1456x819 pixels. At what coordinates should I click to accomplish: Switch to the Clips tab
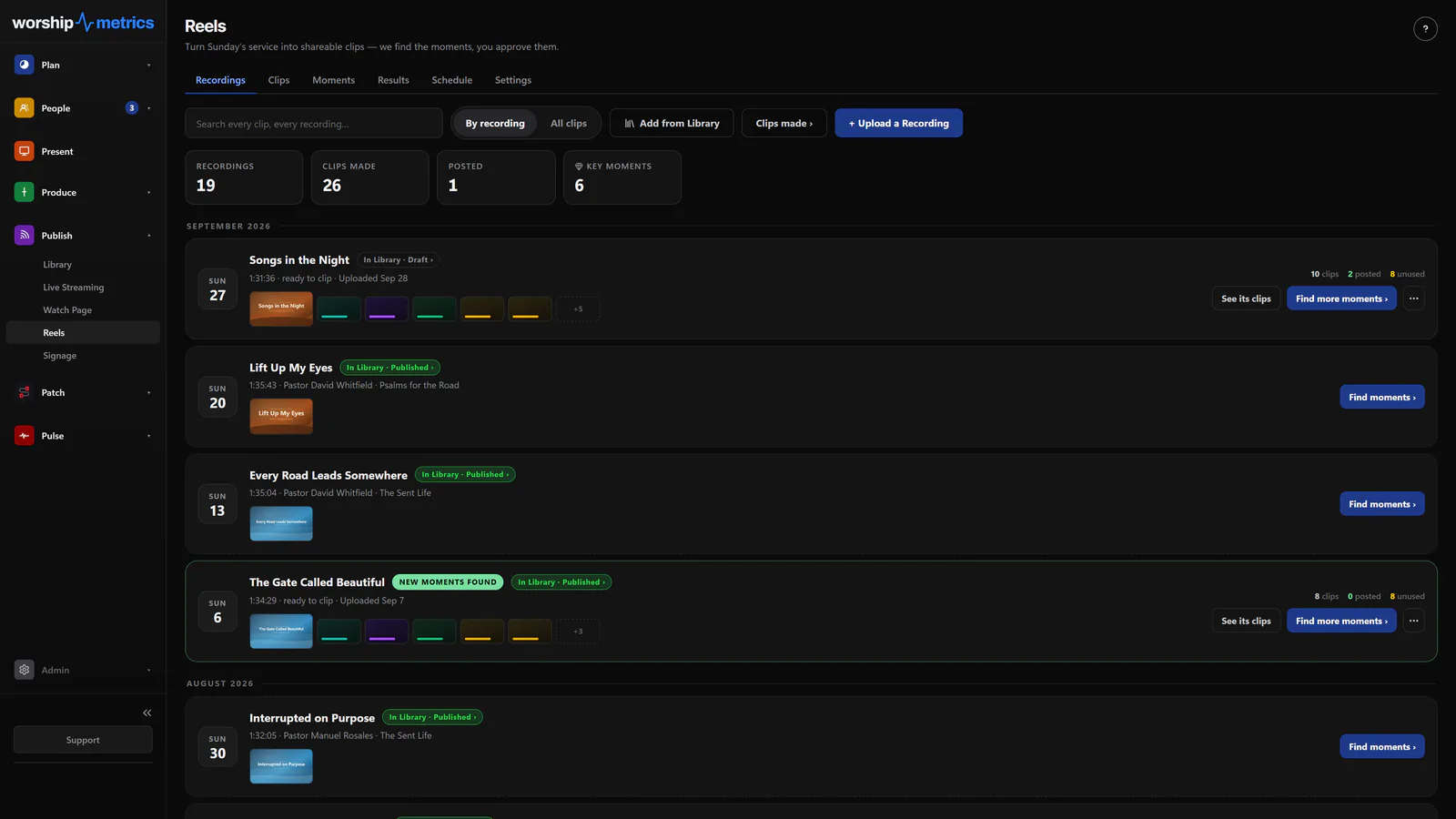[278, 80]
